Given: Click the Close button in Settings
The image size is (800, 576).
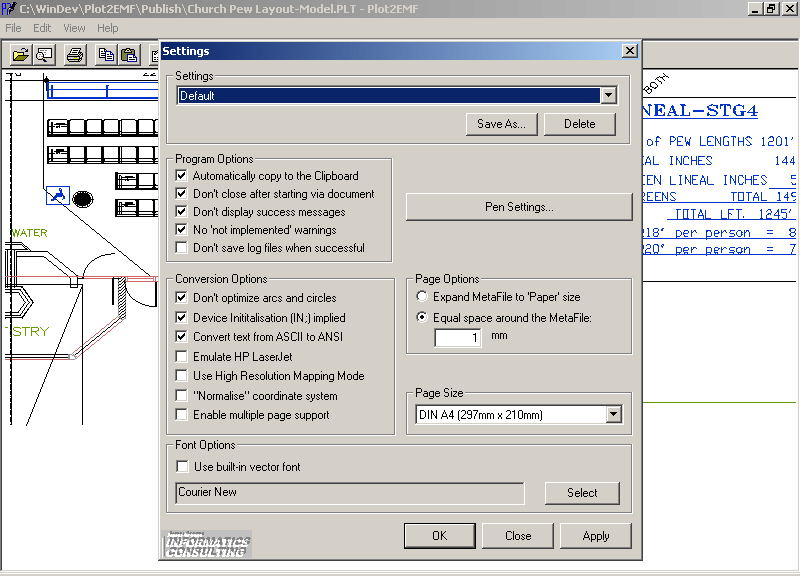Looking at the screenshot, I should 518,536.
